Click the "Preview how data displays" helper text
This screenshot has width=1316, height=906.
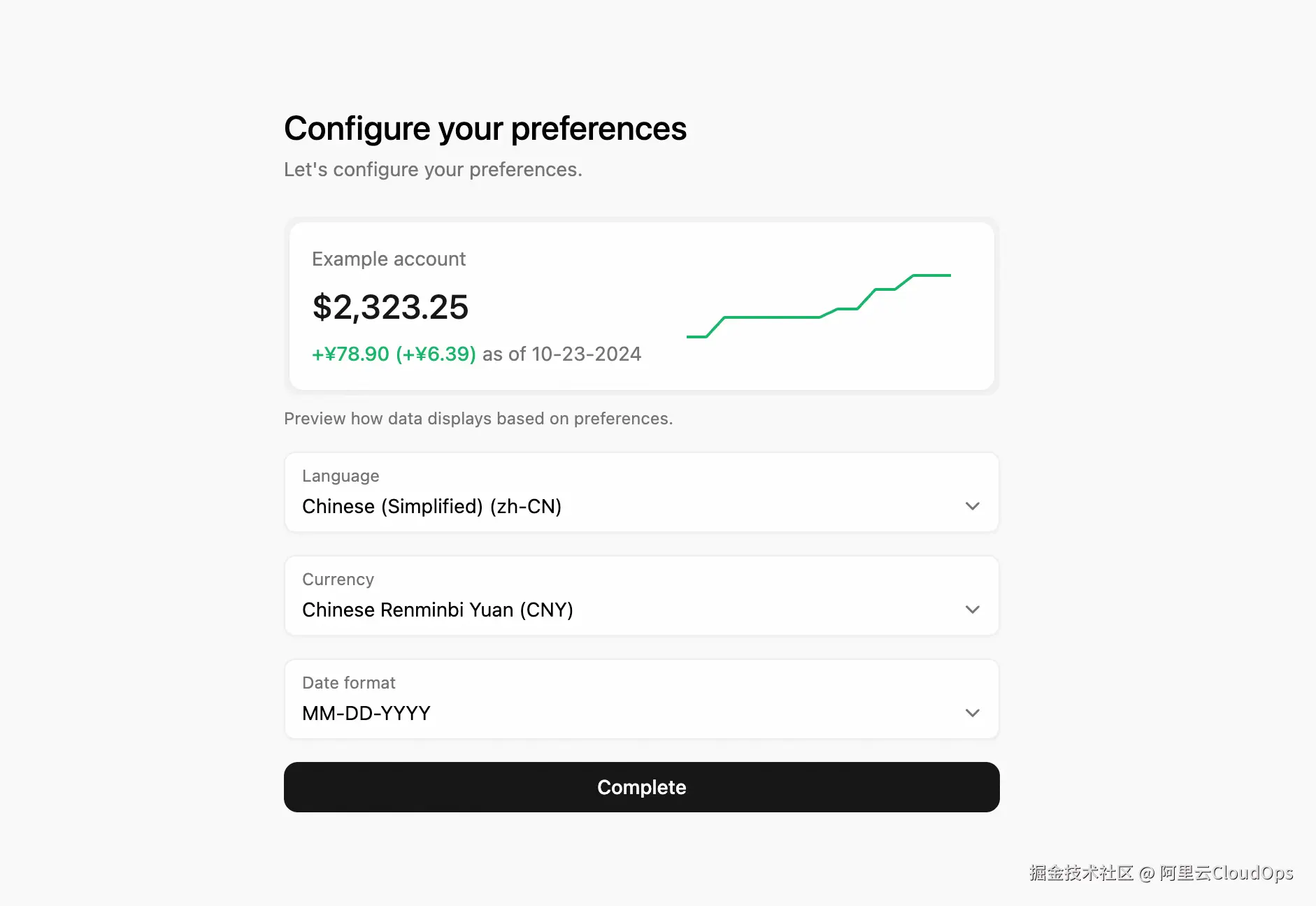[478, 418]
